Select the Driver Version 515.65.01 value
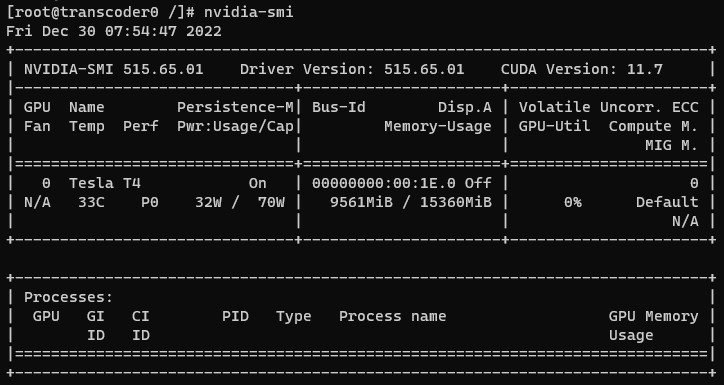724x385 pixels. (x=424, y=69)
